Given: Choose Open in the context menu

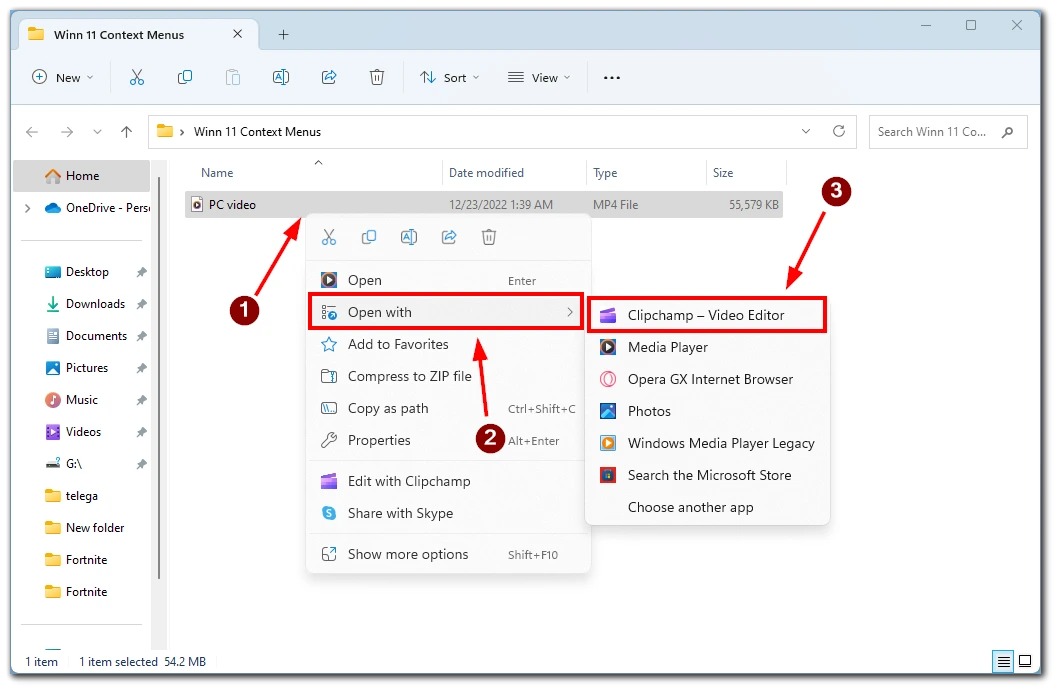Looking at the screenshot, I should pyautogui.click(x=448, y=280).
